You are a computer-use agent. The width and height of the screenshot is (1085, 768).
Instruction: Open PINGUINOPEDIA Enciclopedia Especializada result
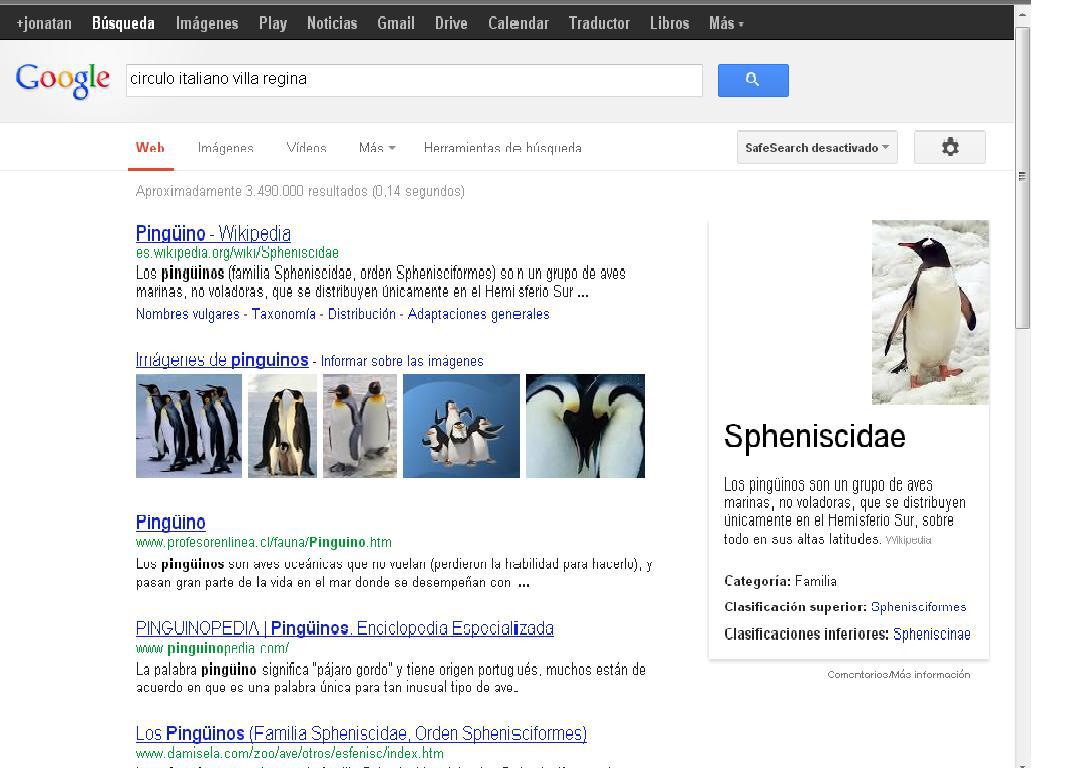(345, 628)
